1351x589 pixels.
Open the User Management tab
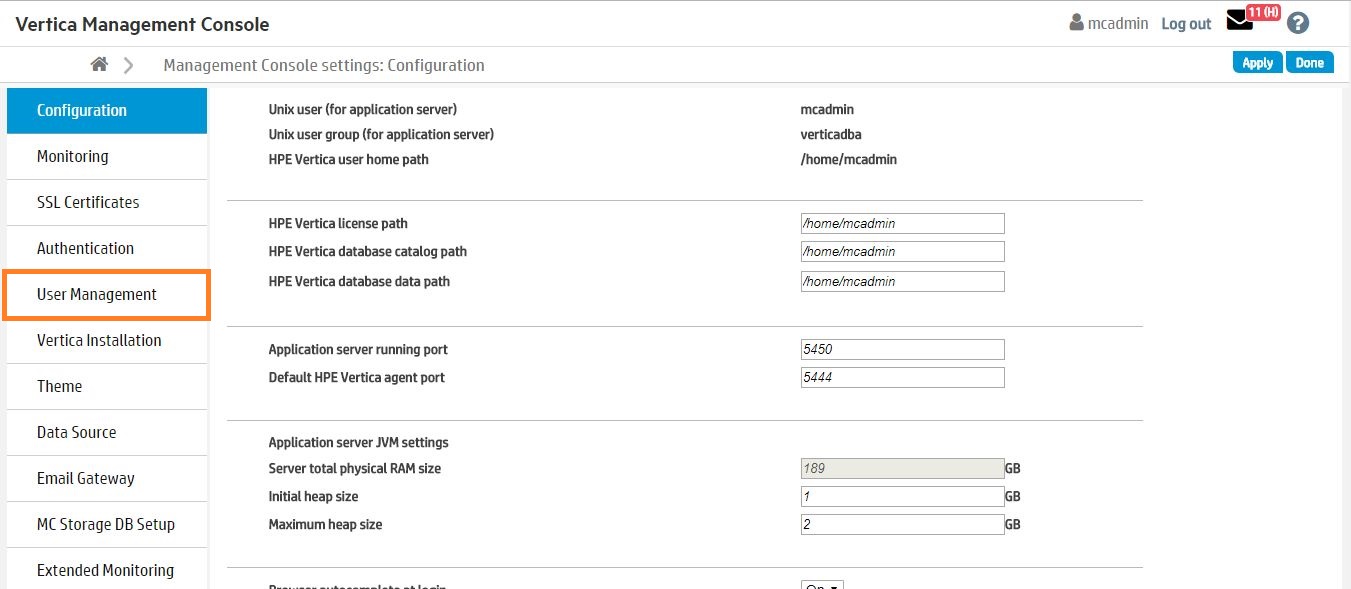click(x=106, y=295)
